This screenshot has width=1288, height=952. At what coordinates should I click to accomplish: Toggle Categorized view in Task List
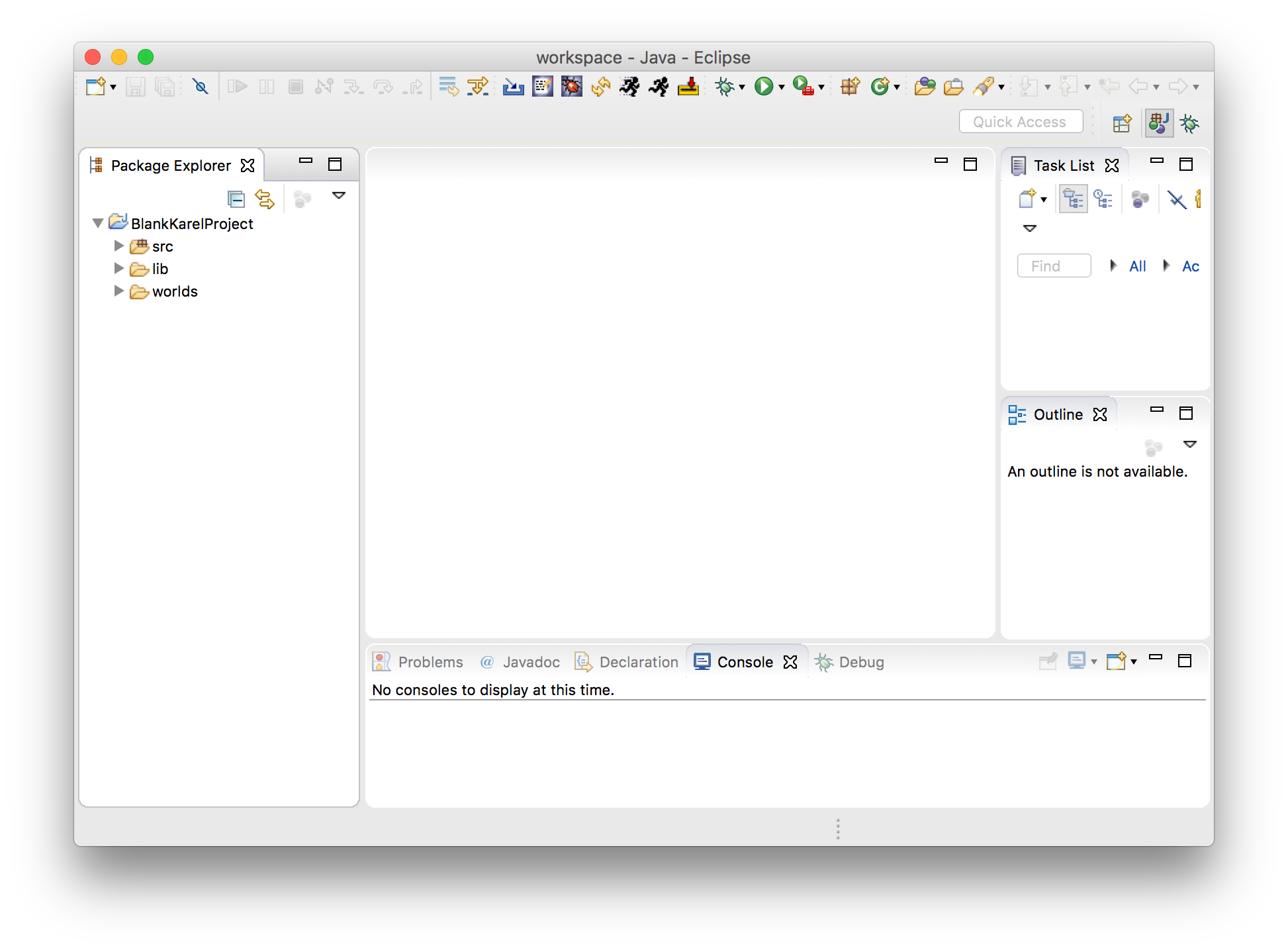click(x=1074, y=199)
